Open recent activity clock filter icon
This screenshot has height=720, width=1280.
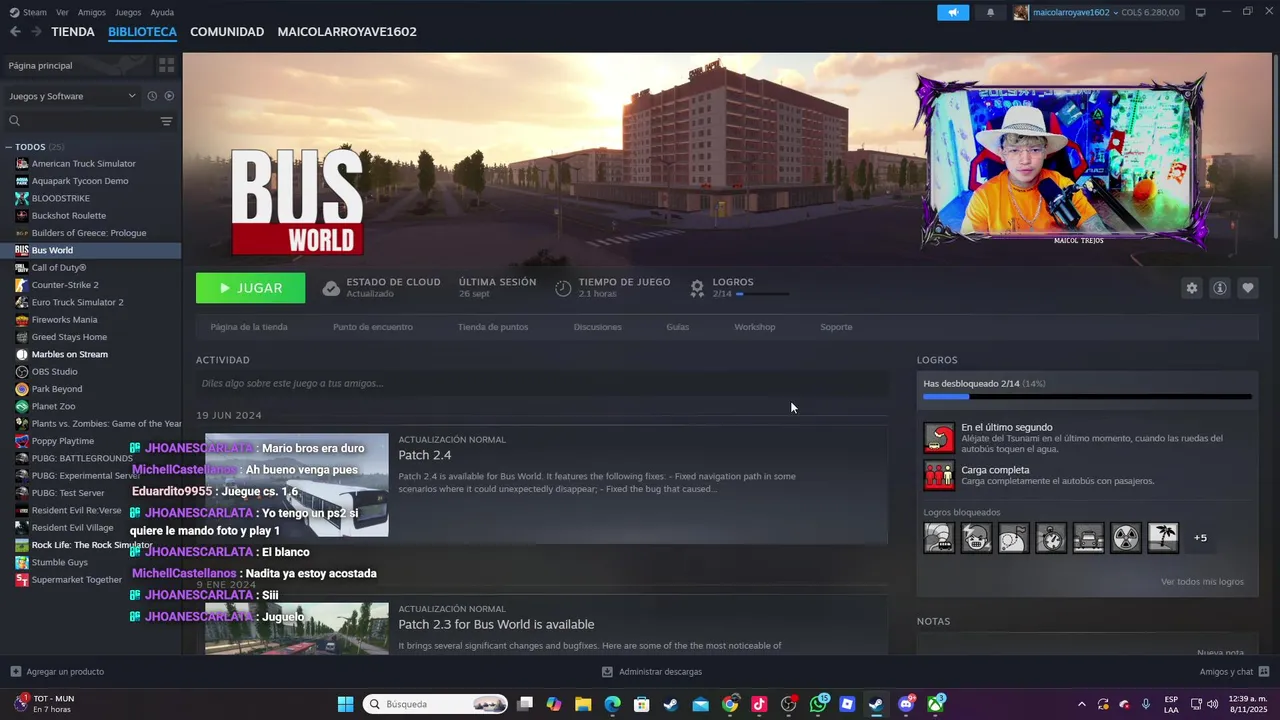click(152, 96)
